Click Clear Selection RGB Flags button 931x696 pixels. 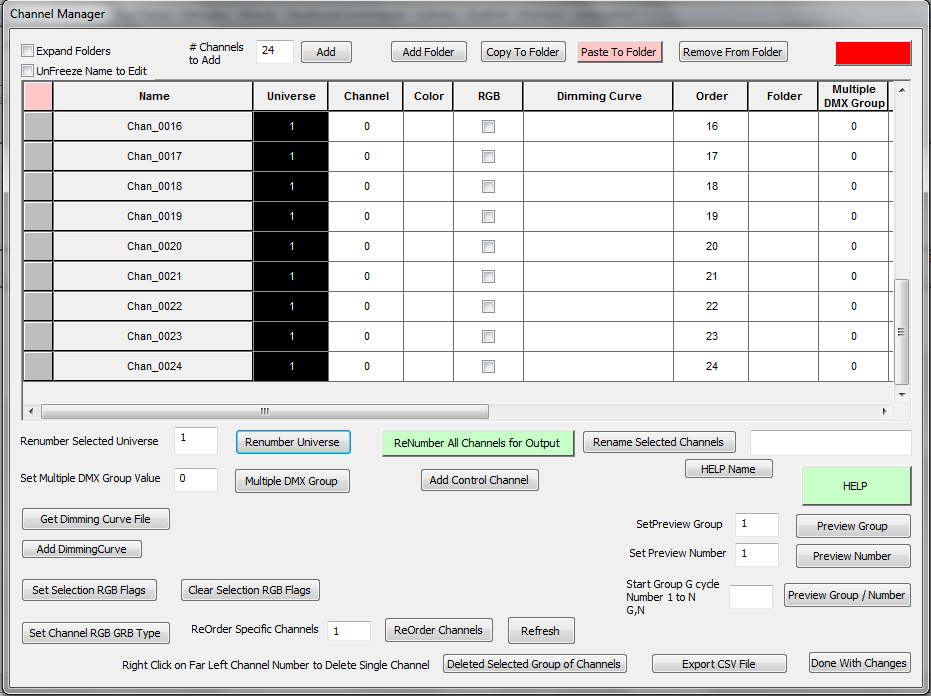[x=250, y=590]
